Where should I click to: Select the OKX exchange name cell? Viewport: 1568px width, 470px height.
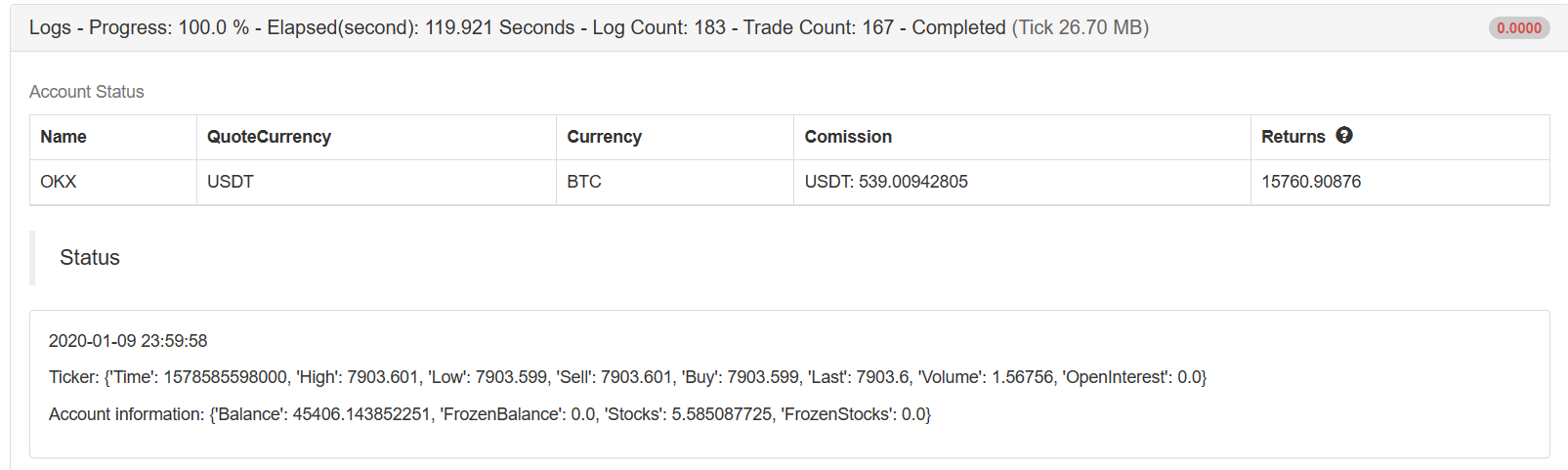point(59,182)
